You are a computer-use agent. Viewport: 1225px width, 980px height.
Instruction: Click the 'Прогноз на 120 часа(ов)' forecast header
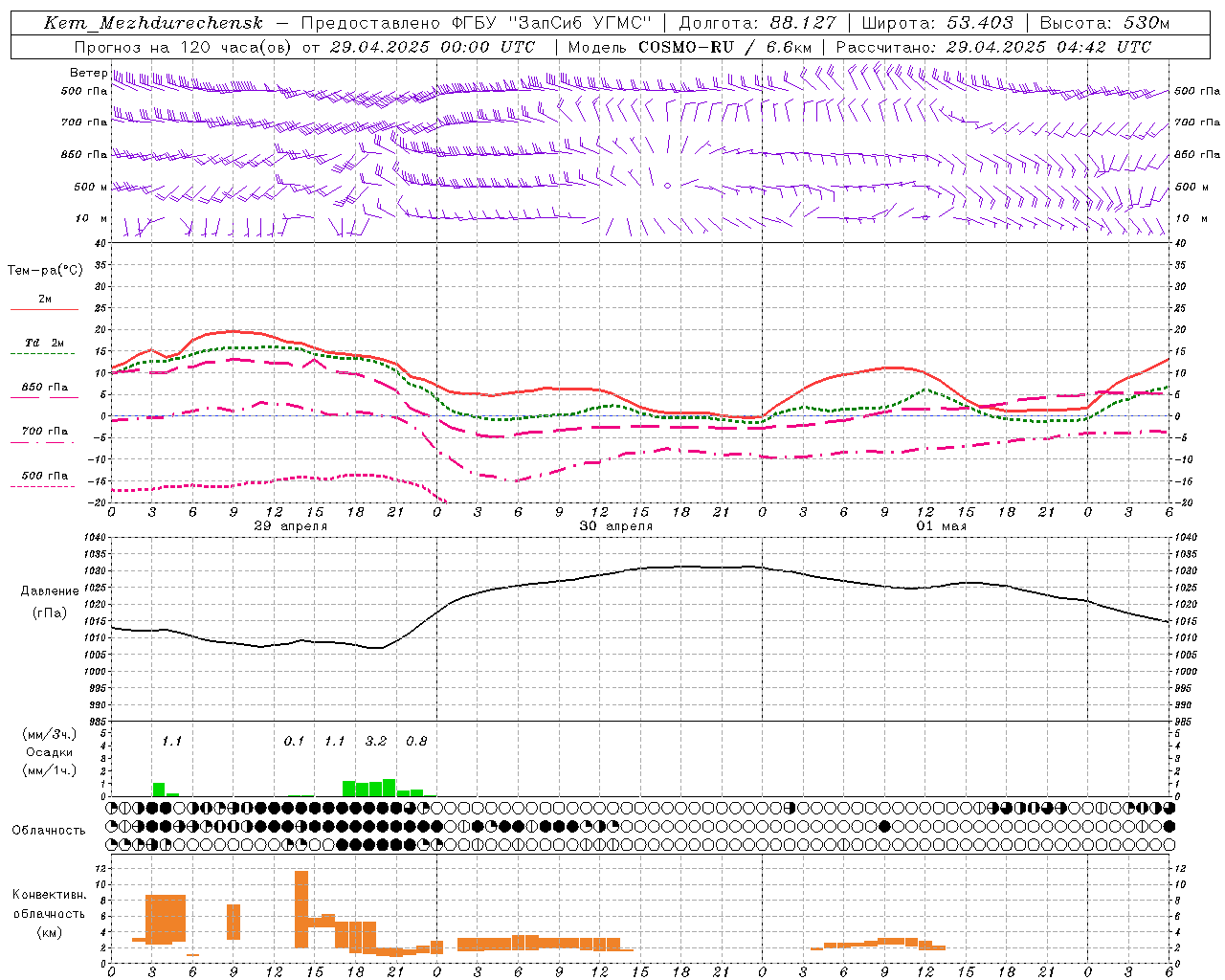tap(184, 47)
